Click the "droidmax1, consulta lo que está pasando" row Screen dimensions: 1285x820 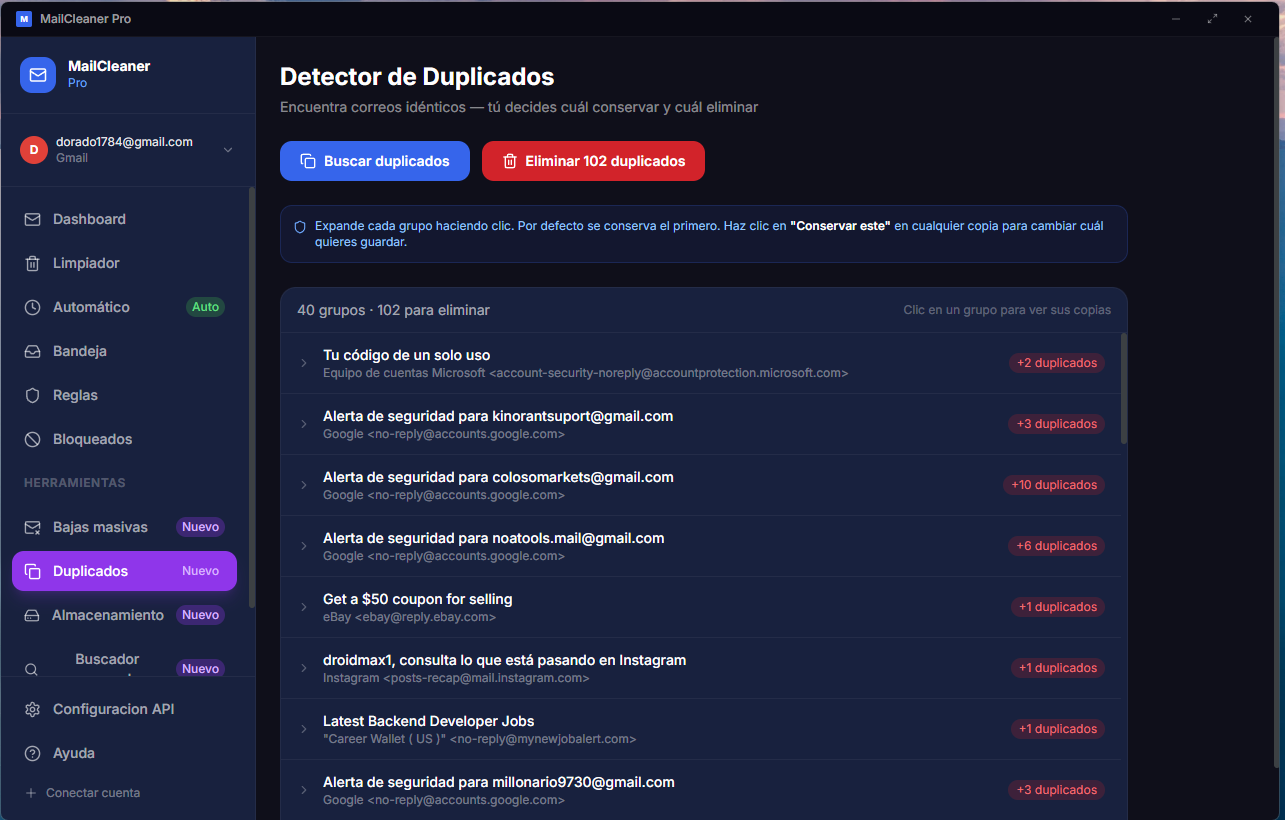[x=701, y=668]
